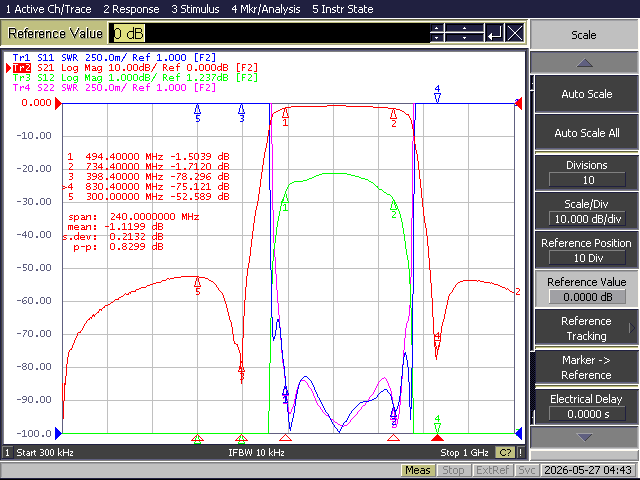The width and height of the screenshot is (640, 480).
Task: Click the Meas status indicator
Action: (418, 471)
